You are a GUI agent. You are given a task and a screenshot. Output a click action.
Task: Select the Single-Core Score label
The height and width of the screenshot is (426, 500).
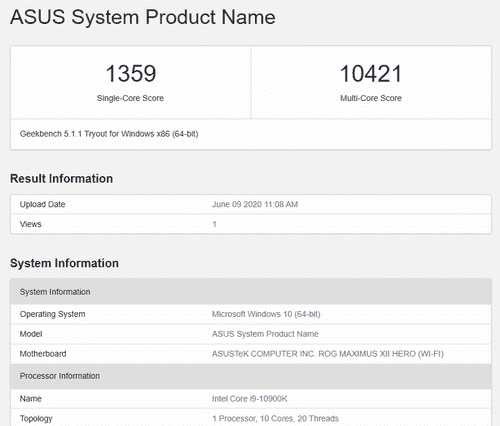130,98
